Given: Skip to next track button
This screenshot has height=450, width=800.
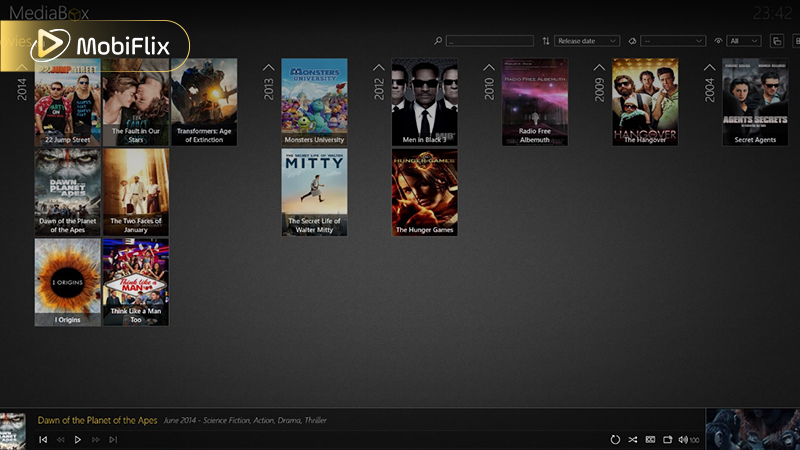Looking at the screenshot, I should [113, 439].
